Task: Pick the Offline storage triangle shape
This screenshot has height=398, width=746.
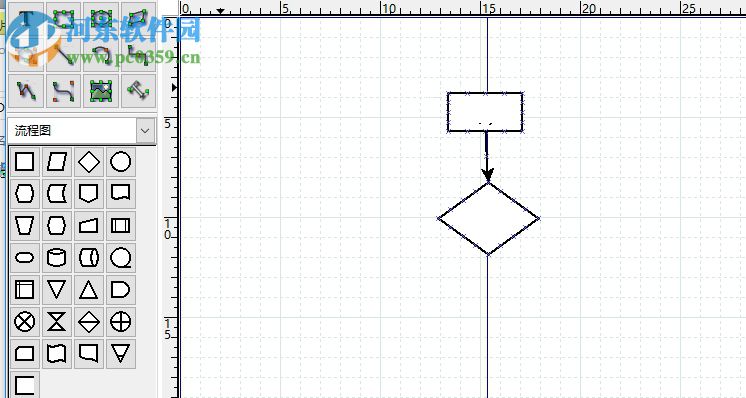Action: pyautogui.click(x=120, y=354)
